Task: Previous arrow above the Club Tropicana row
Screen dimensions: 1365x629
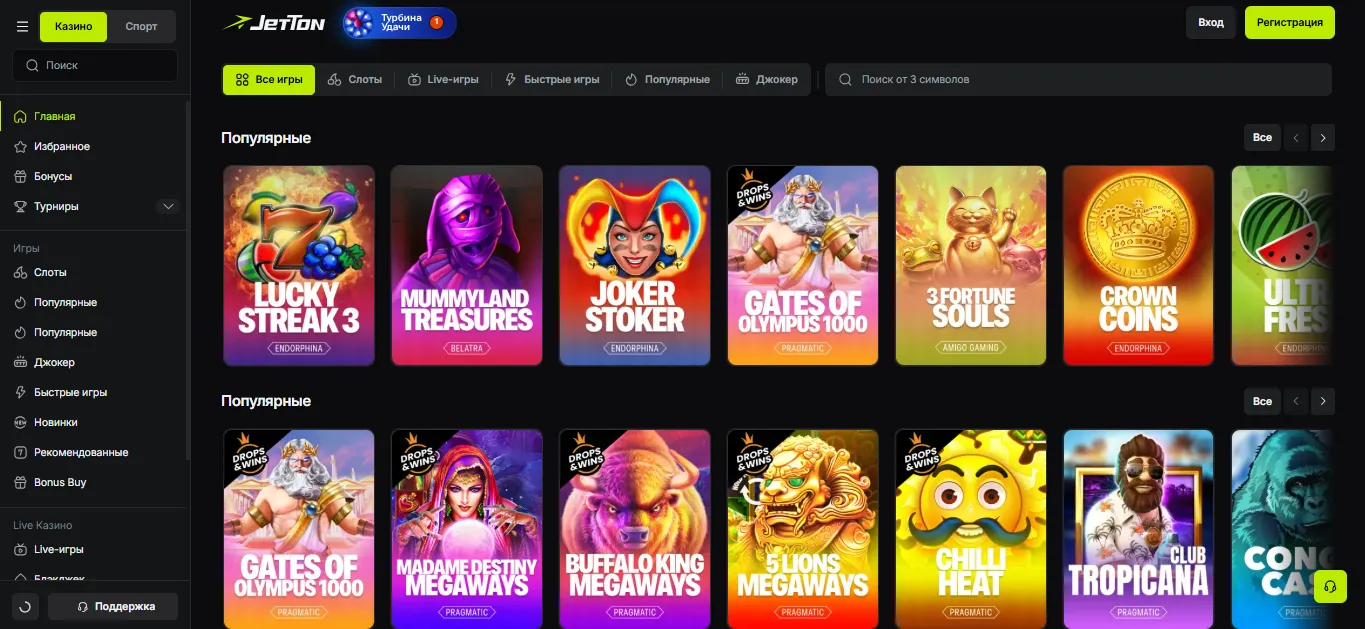Action: click(x=1296, y=401)
